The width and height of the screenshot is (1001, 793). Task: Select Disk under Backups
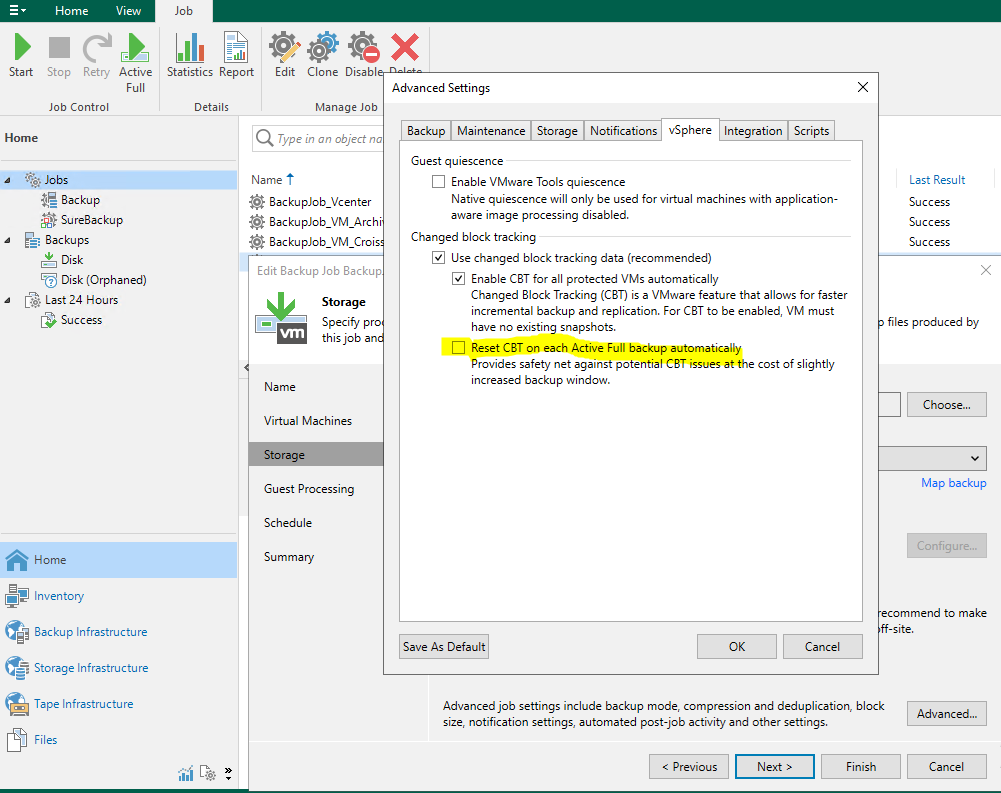(x=72, y=260)
